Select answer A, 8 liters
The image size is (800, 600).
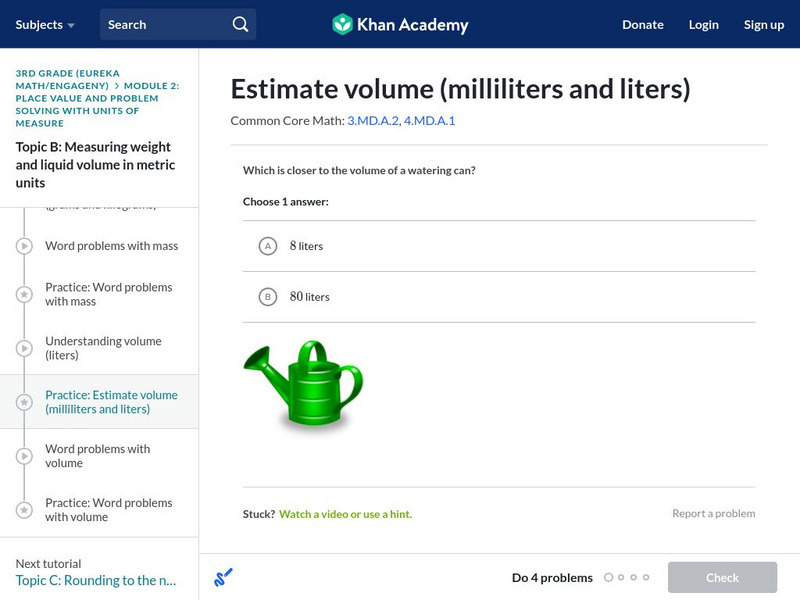point(266,245)
